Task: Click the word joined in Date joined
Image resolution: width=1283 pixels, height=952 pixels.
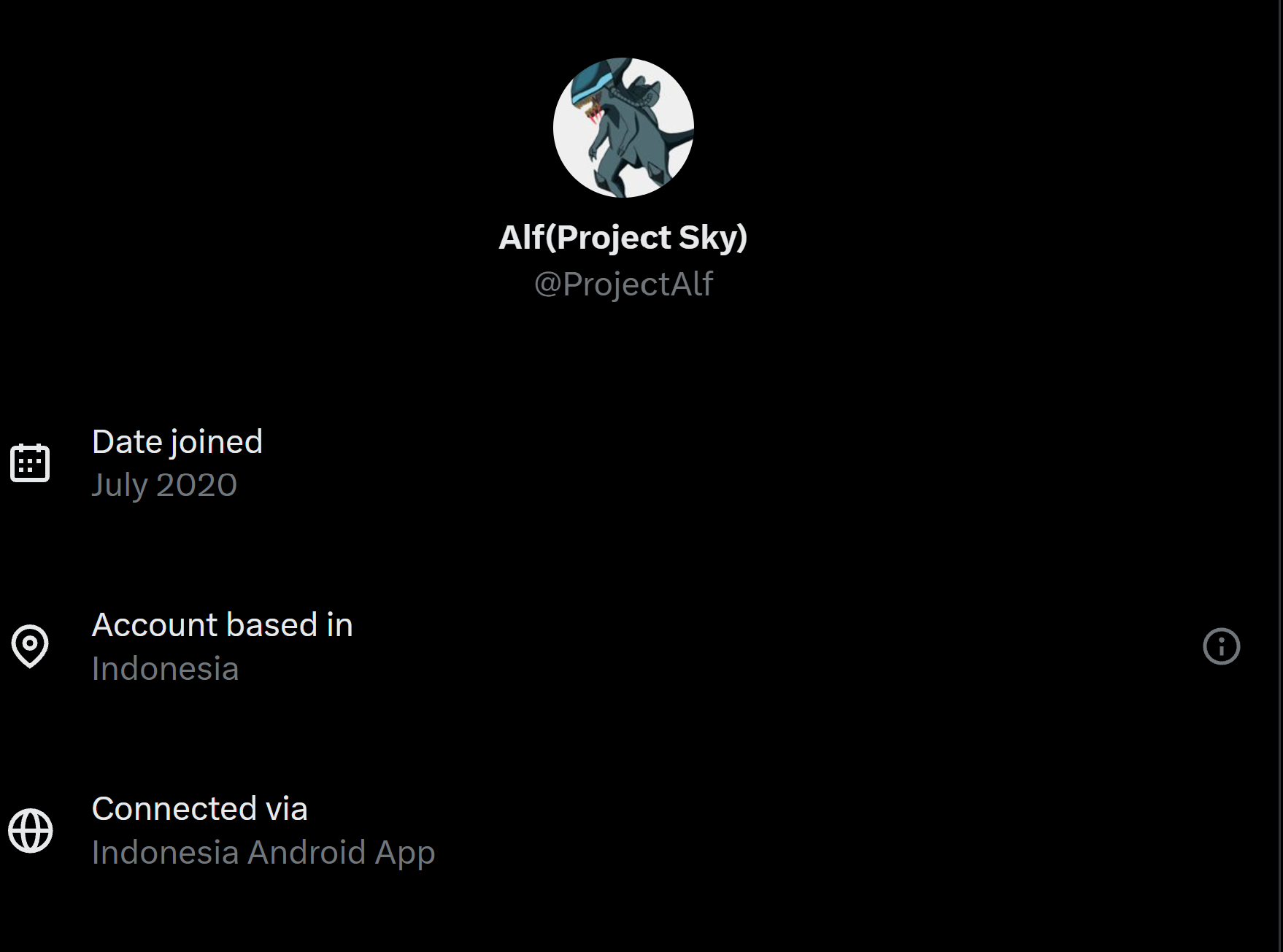Action: click(x=217, y=443)
